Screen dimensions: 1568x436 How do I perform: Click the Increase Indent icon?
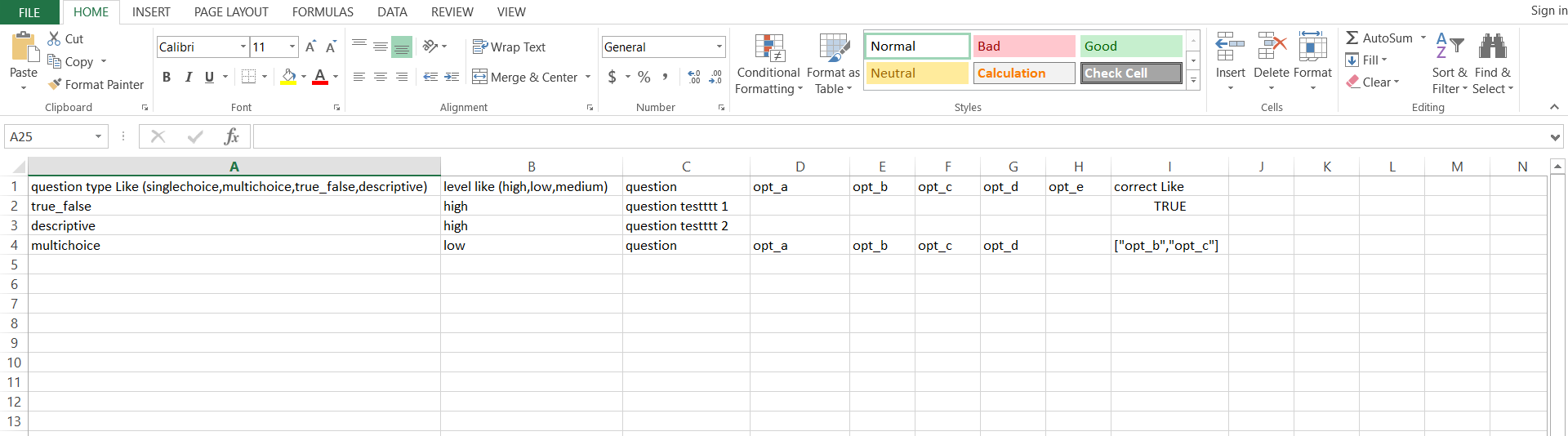point(452,77)
